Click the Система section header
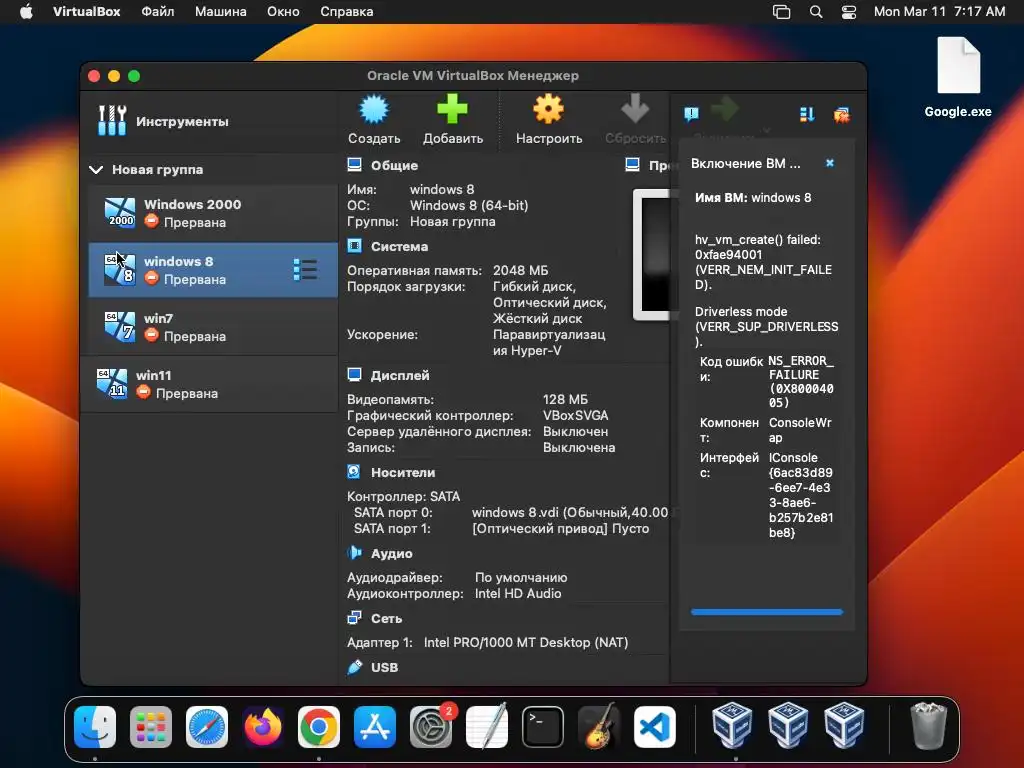 pos(400,247)
